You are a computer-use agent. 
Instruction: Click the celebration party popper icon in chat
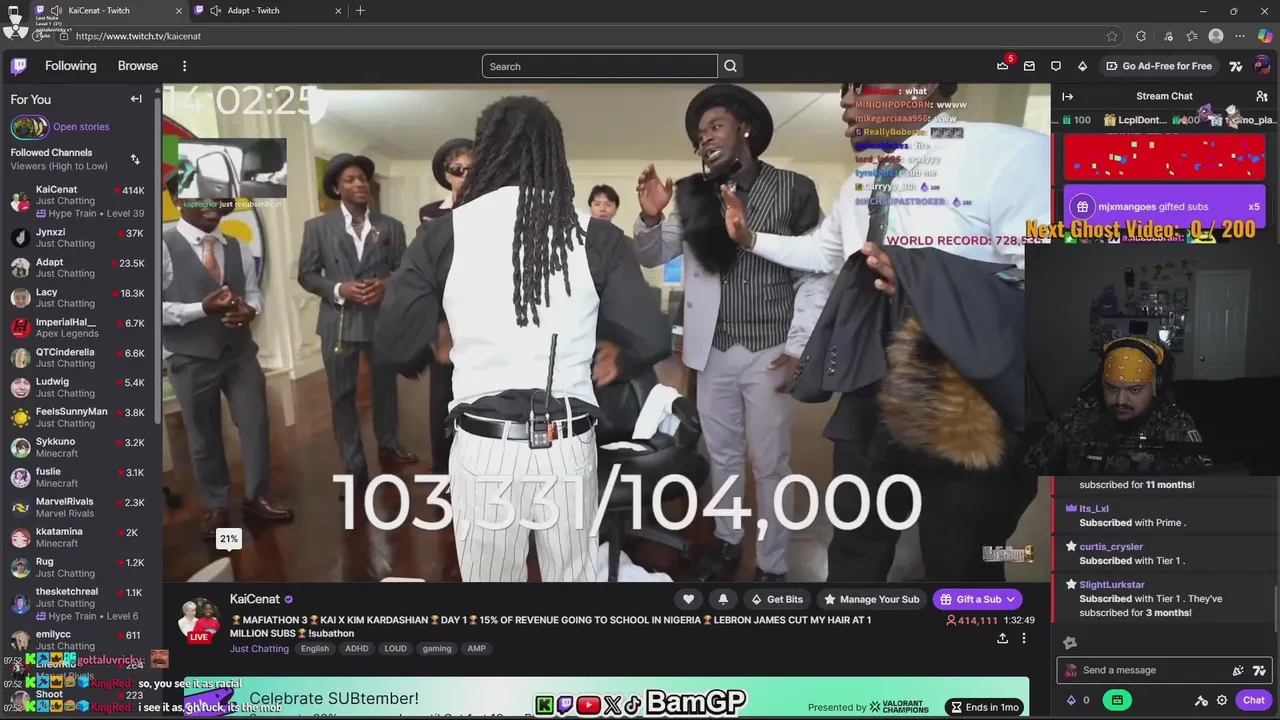click(1238, 670)
